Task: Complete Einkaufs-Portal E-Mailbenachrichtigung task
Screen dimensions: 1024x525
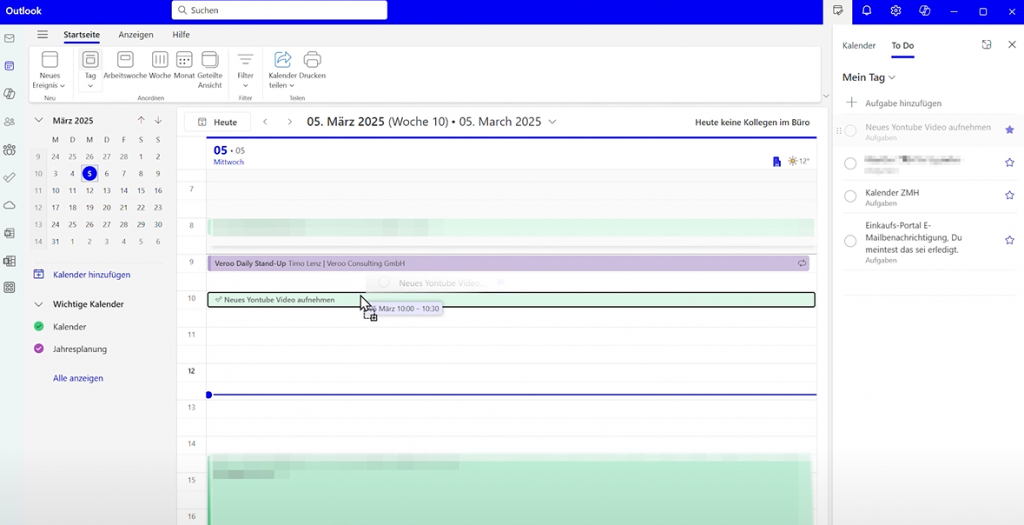Action: pyautogui.click(x=850, y=241)
